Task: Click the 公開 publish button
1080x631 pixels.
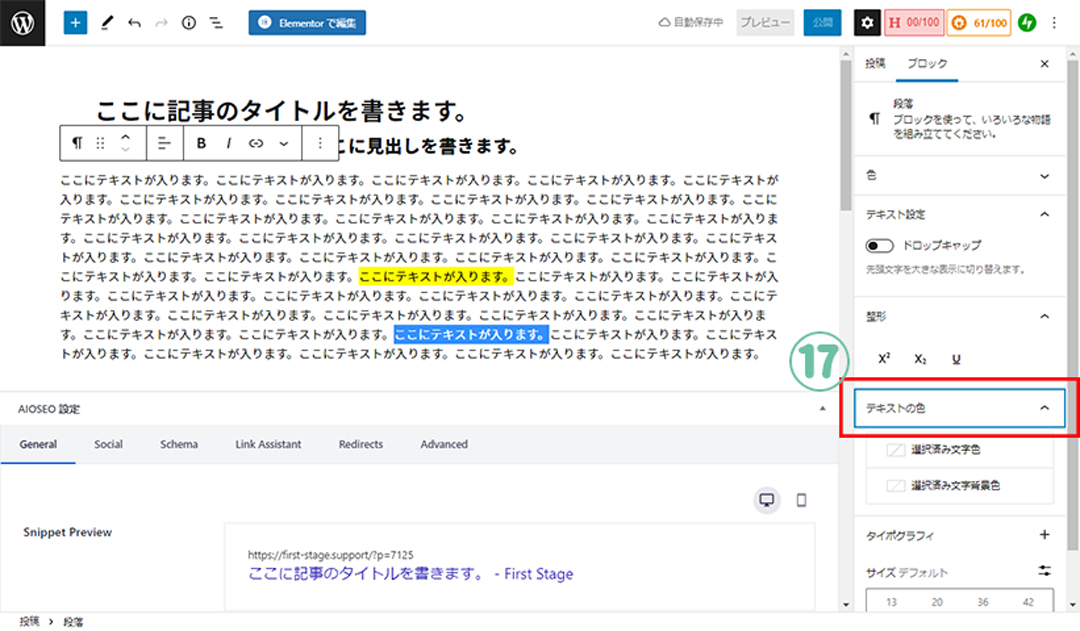Action: (822, 22)
